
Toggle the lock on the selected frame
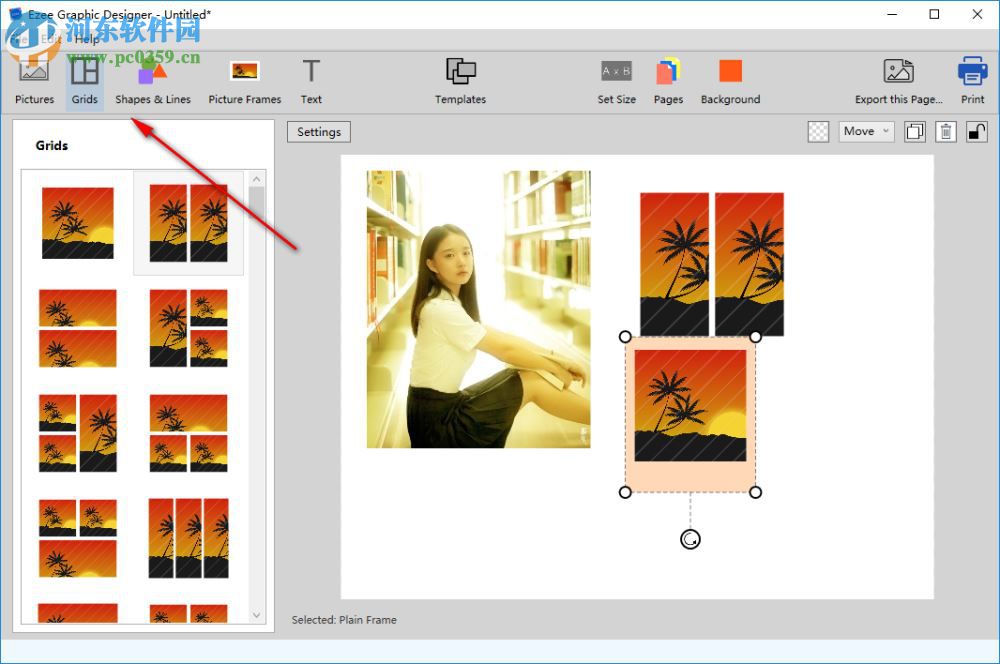click(x=977, y=131)
